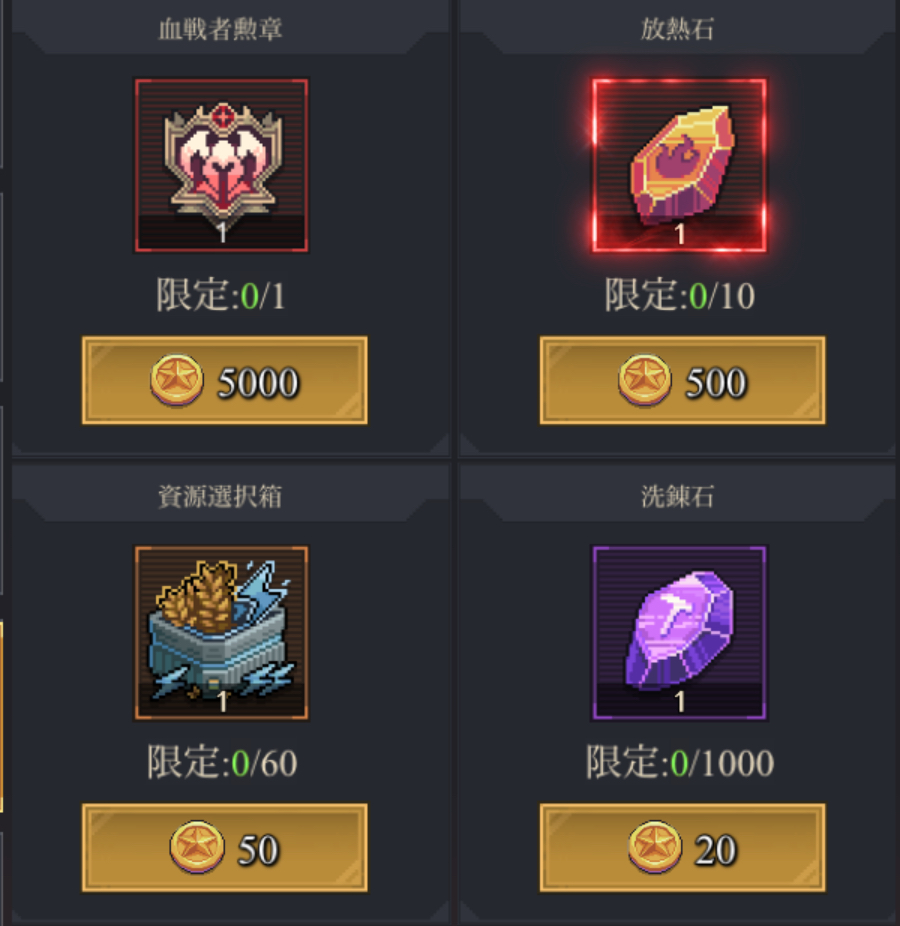Open the 資源選択箱 title header
Screen dimensions: 900x926
coord(220,497)
